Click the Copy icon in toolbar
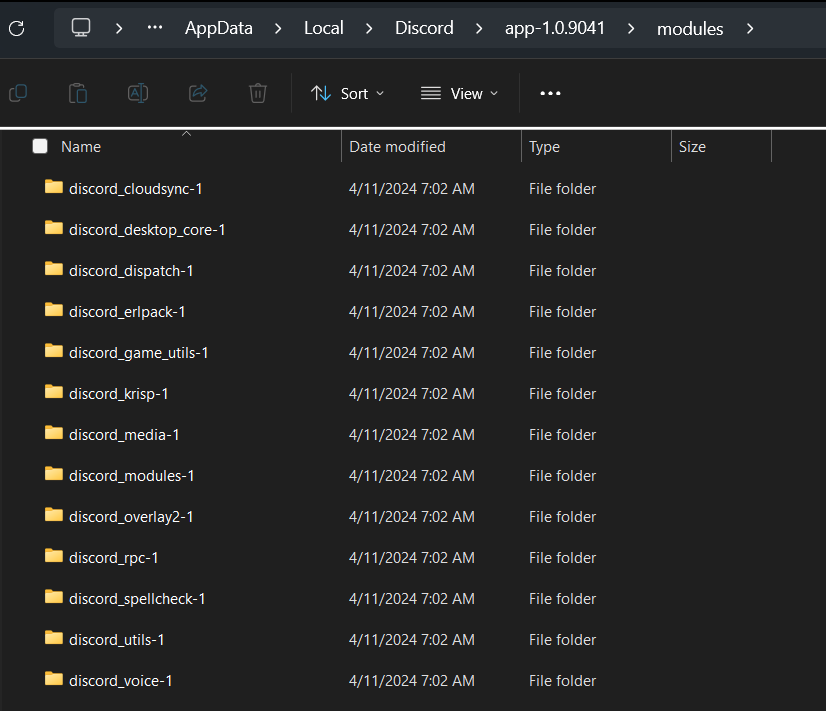Screen dimensions: 826x711 18,93
